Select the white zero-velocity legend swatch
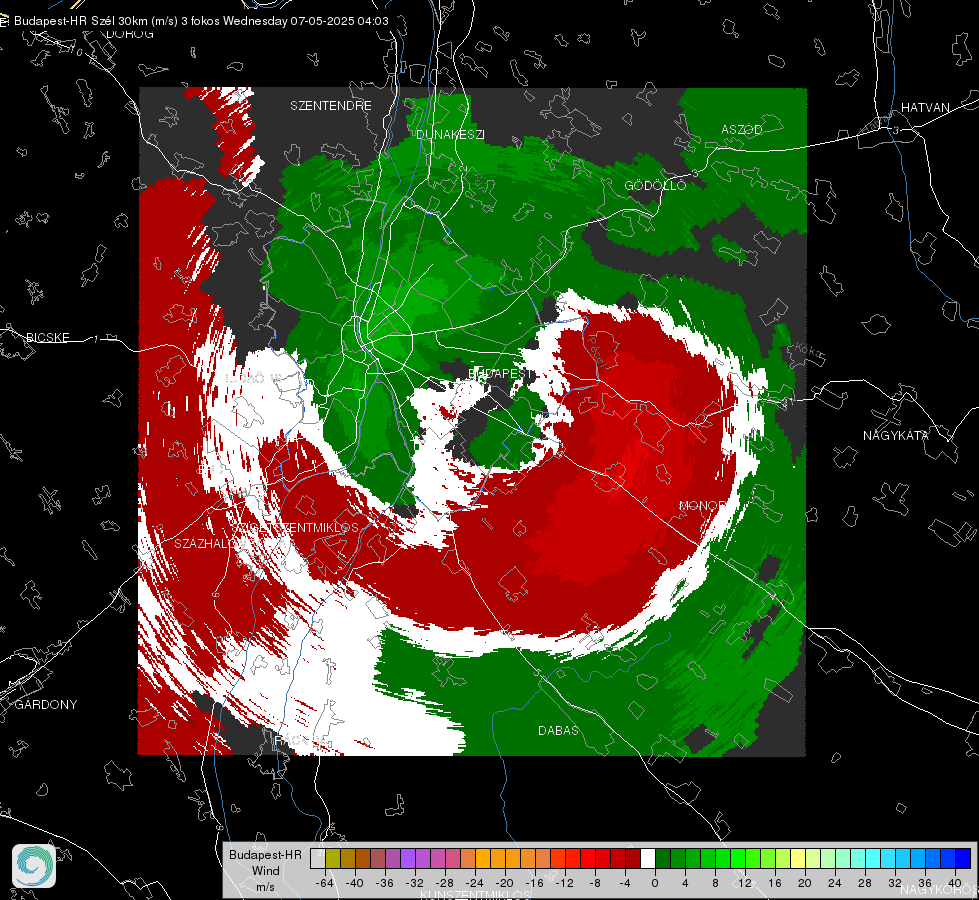This screenshot has height=900, width=979. coord(648,858)
